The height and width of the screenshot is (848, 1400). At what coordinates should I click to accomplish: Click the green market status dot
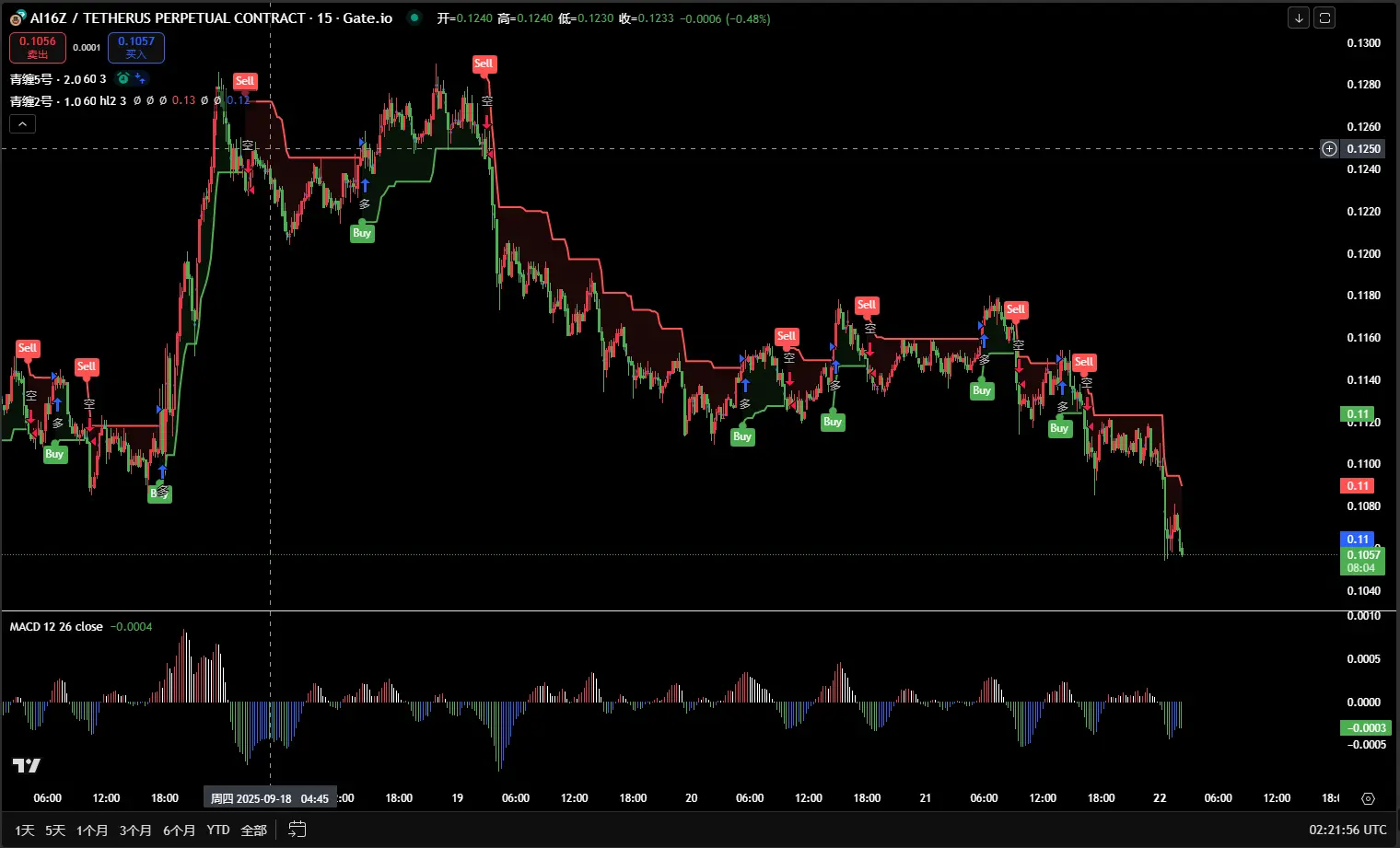tap(414, 17)
